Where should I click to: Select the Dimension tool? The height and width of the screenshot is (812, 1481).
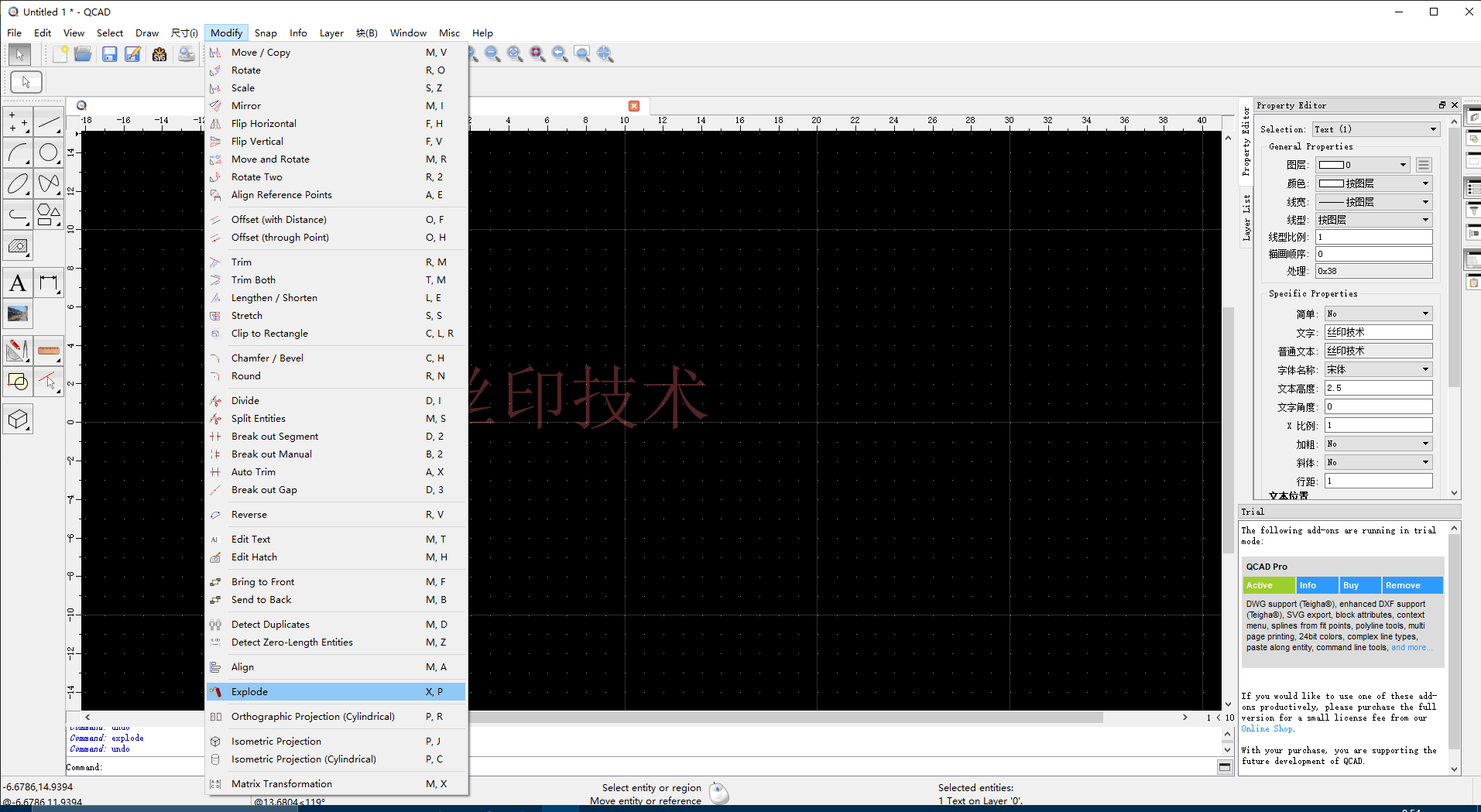49,283
